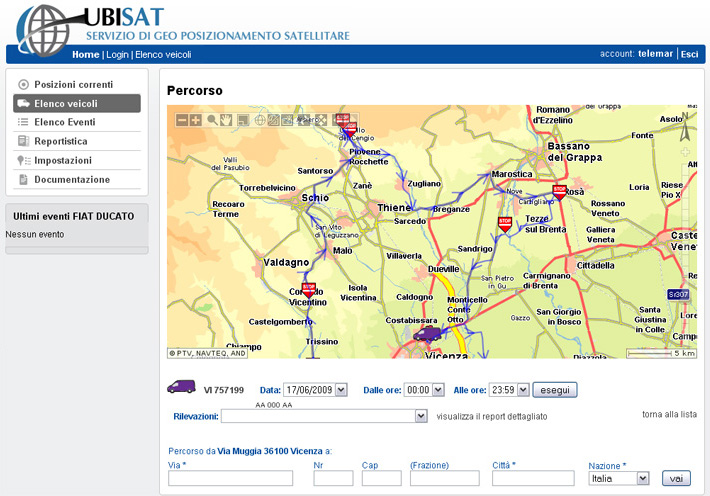The width and height of the screenshot is (710, 496).
Task: Click into the Frazione field
Action: click(445, 478)
